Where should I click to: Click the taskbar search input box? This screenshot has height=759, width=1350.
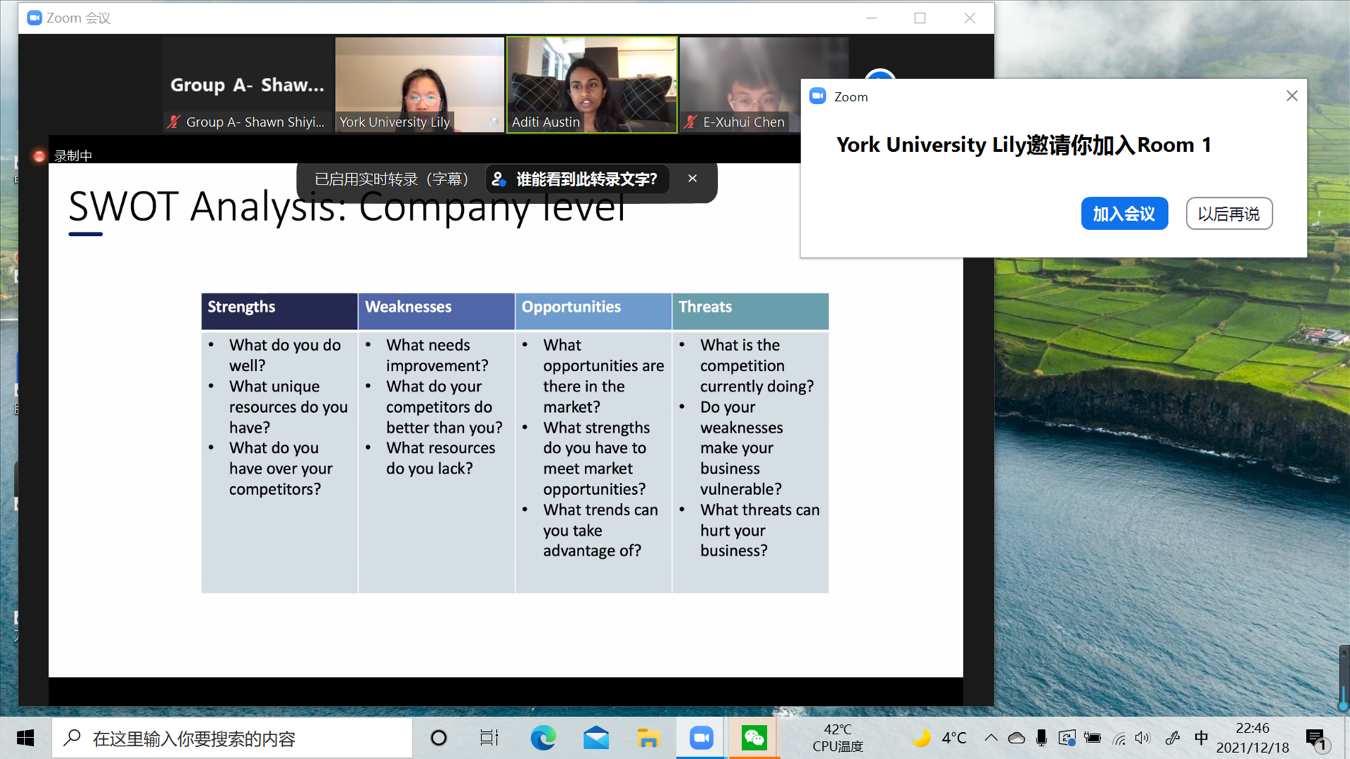232,738
